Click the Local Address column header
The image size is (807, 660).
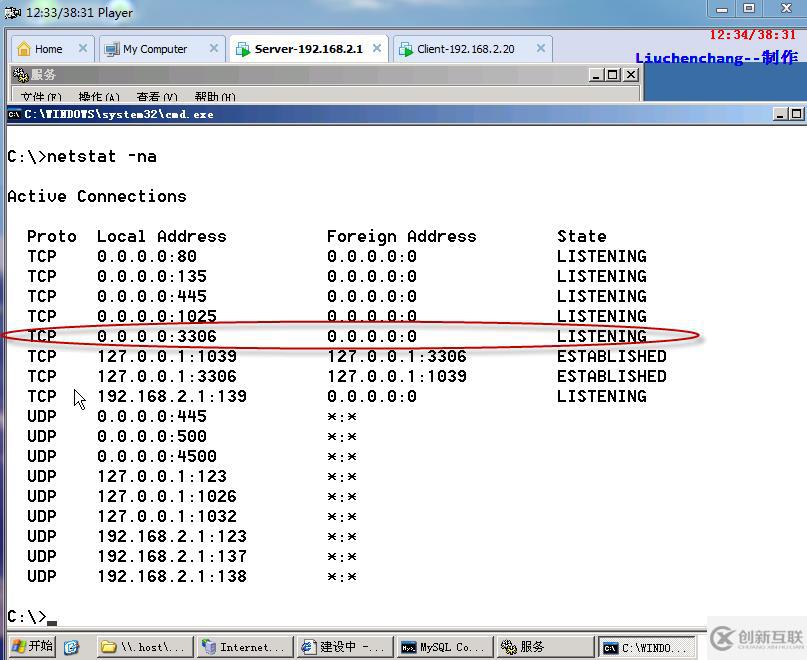click(x=162, y=236)
